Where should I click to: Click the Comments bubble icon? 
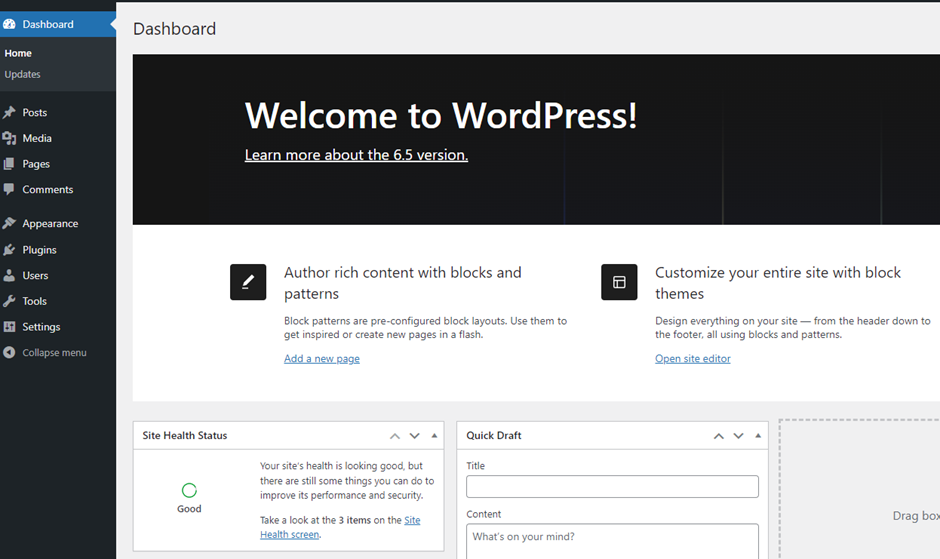click(10, 190)
